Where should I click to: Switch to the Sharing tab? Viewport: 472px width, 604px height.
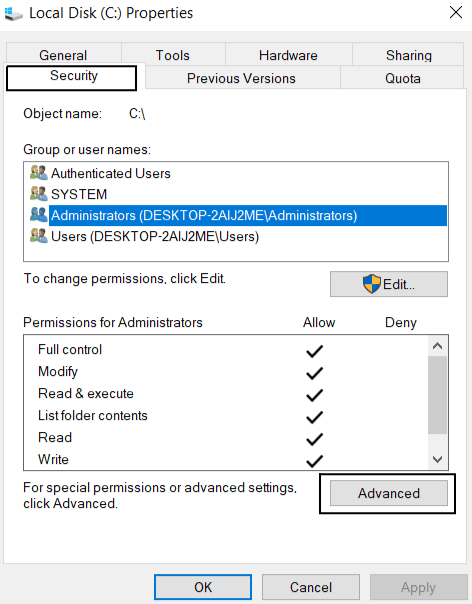click(408, 55)
